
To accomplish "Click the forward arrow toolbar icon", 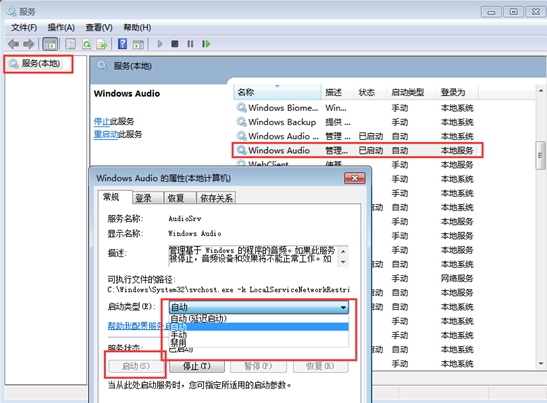I will [x=29, y=44].
